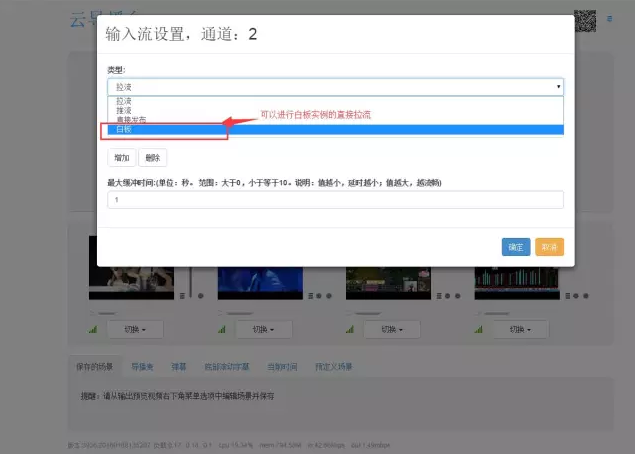Click the QR code image in the header
This screenshot has width=635, height=454.
(585, 21)
